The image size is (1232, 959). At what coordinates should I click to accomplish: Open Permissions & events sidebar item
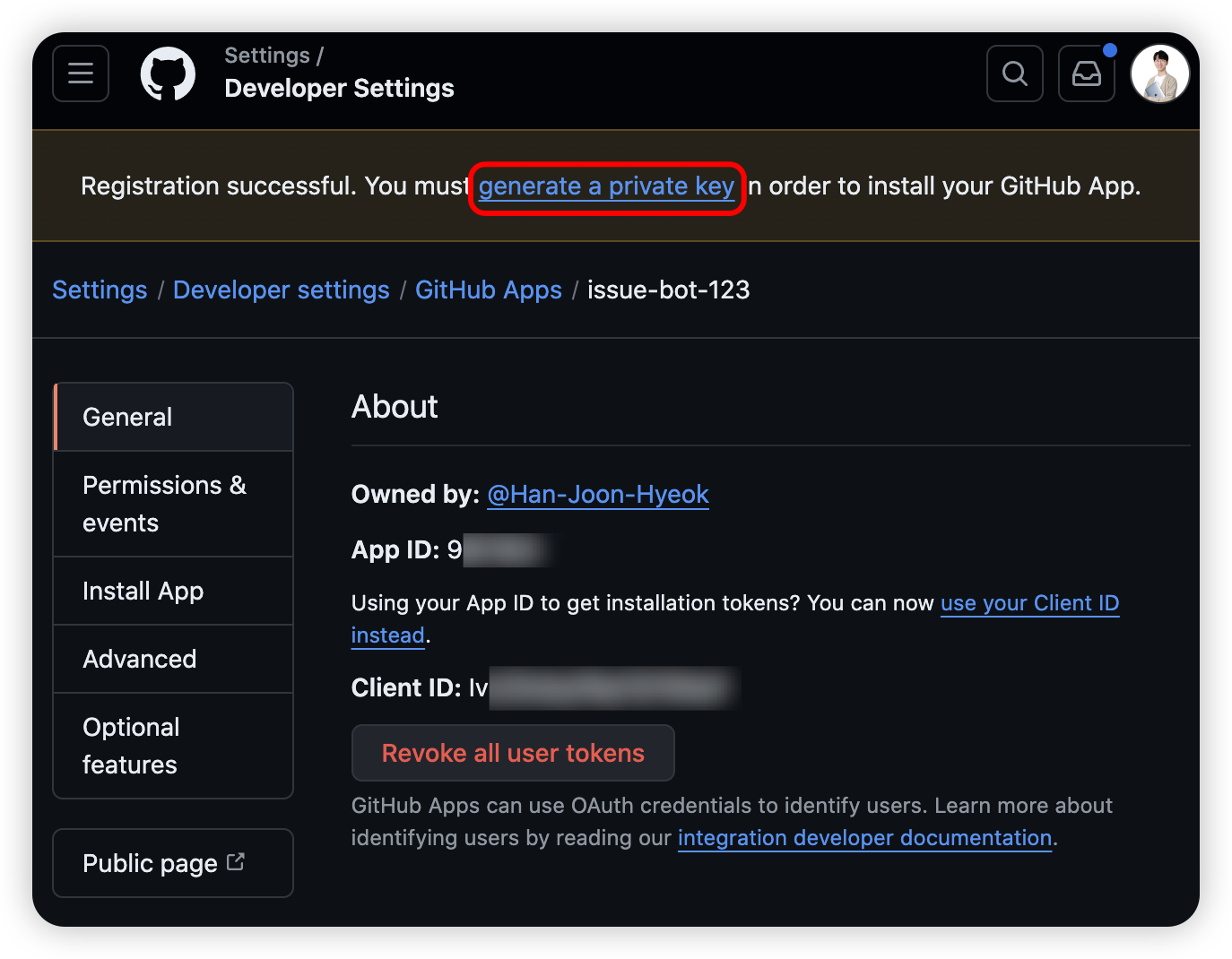pos(174,504)
